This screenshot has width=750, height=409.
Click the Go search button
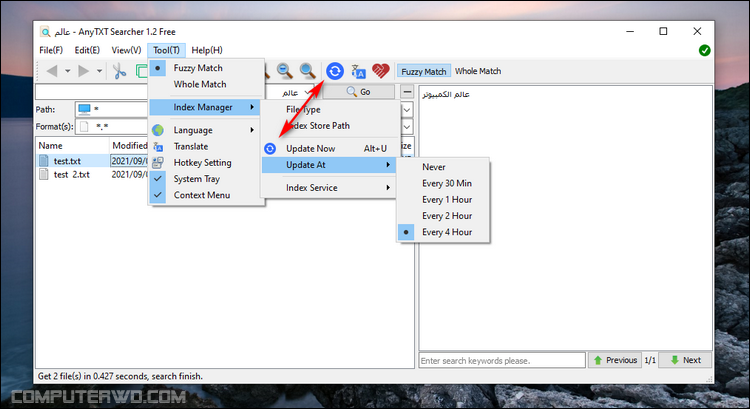(x=359, y=92)
